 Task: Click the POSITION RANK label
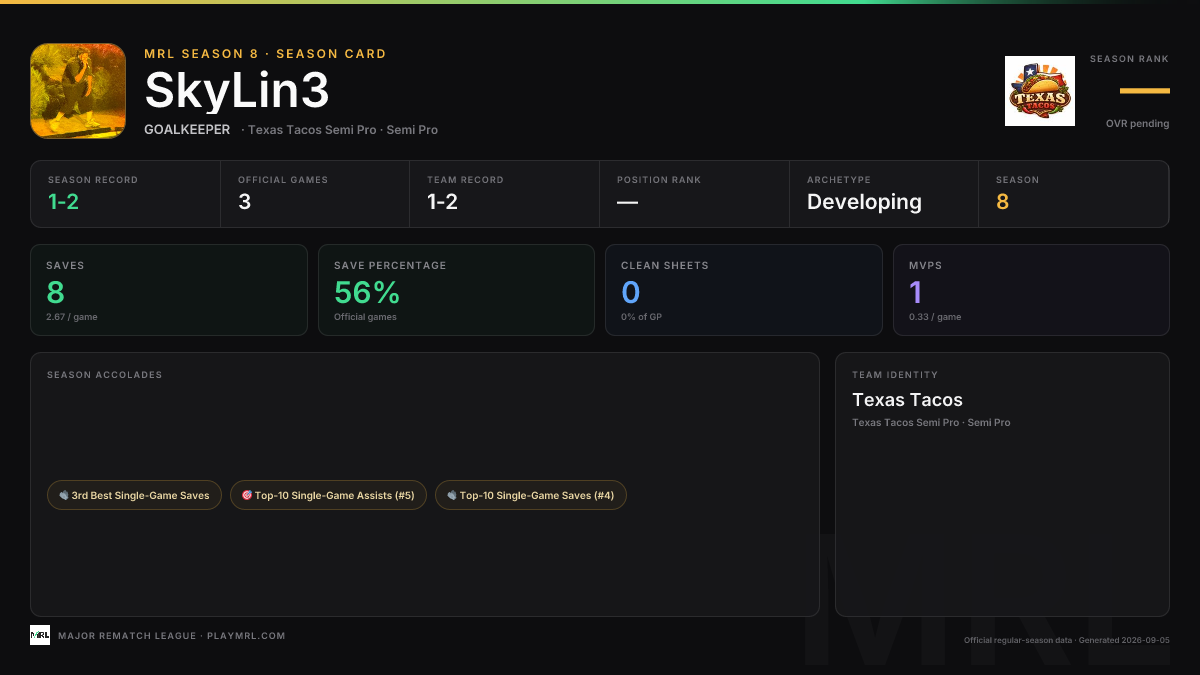pyautogui.click(x=659, y=180)
